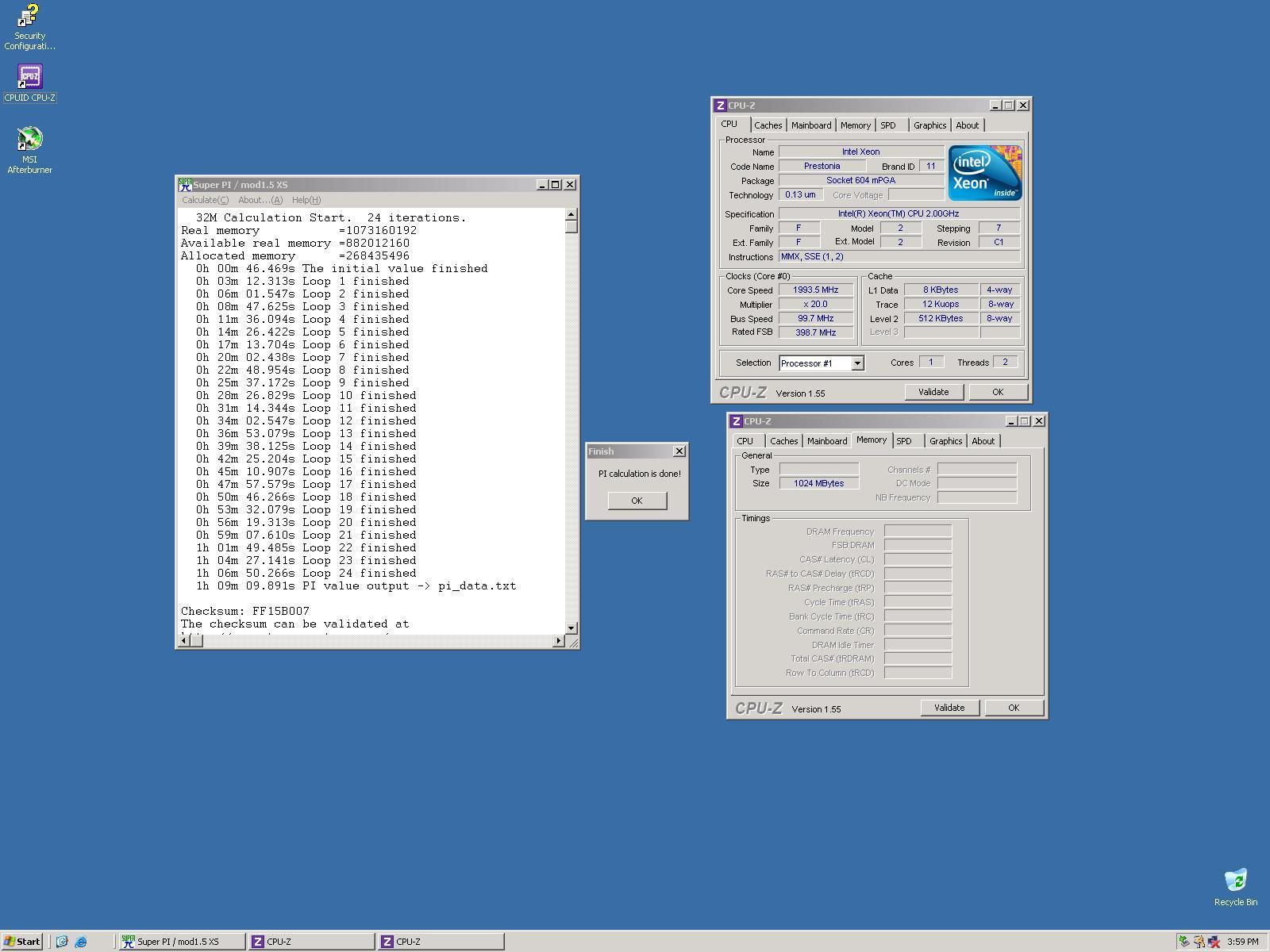Image resolution: width=1270 pixels, height=952 pixels.
Task: Click the Super PI horizontal scrollbar right arrow
Action: point(558,641)
